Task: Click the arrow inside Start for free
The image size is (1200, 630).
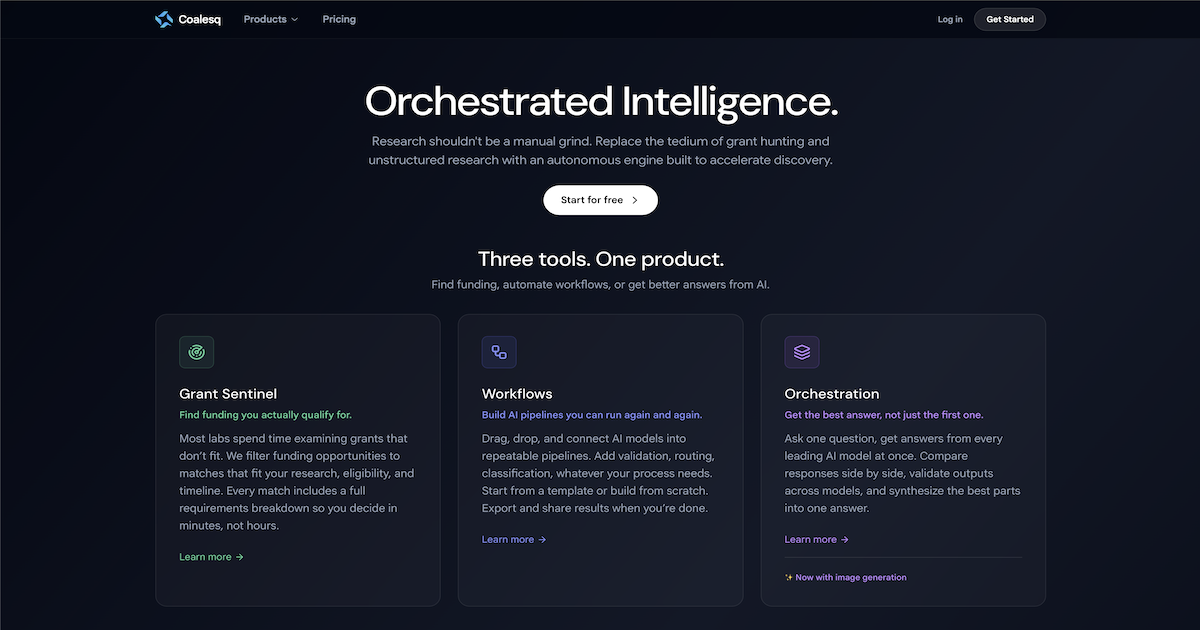Action: click(x=634, y=200)
